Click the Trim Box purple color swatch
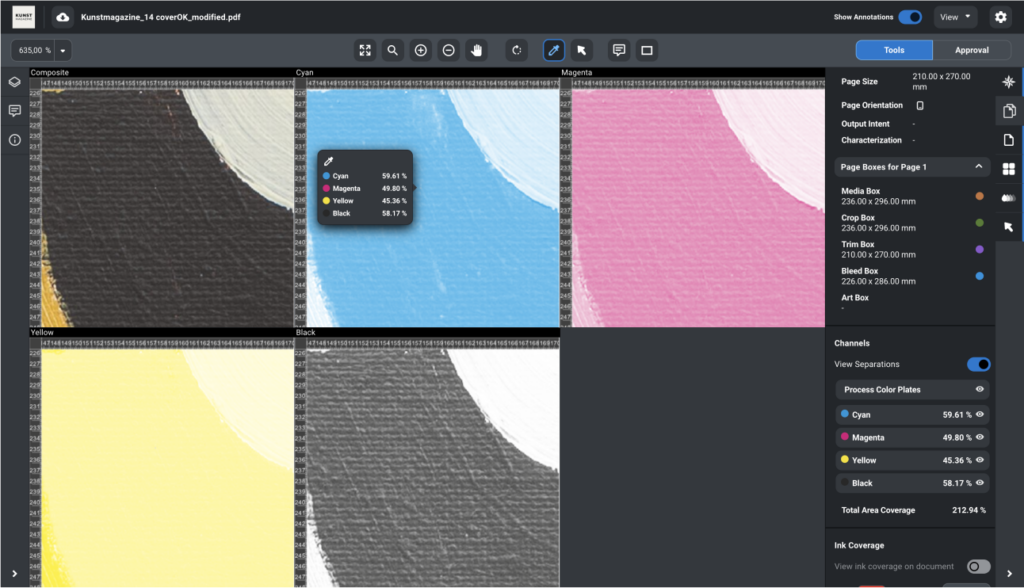 979,250
